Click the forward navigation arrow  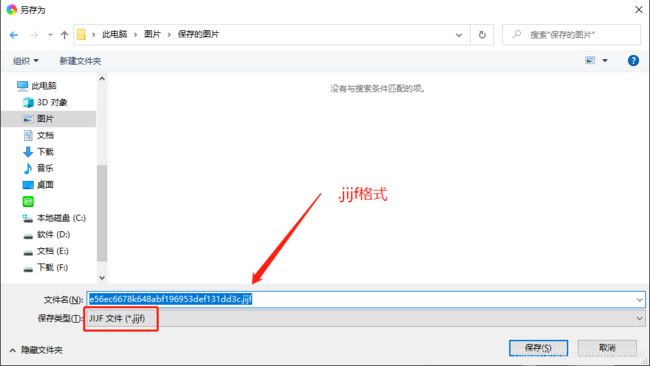point(34,35)
